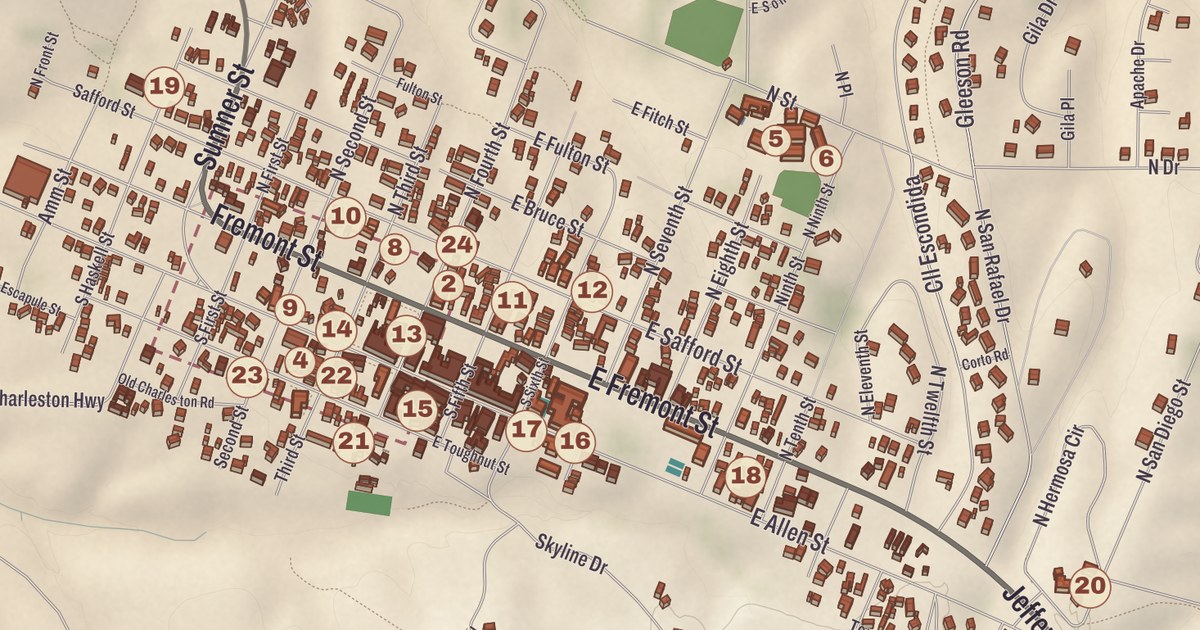Click map marker number 2
Image resolution: width=1200 pixels, height=630 pixels.
click(449, 286)
